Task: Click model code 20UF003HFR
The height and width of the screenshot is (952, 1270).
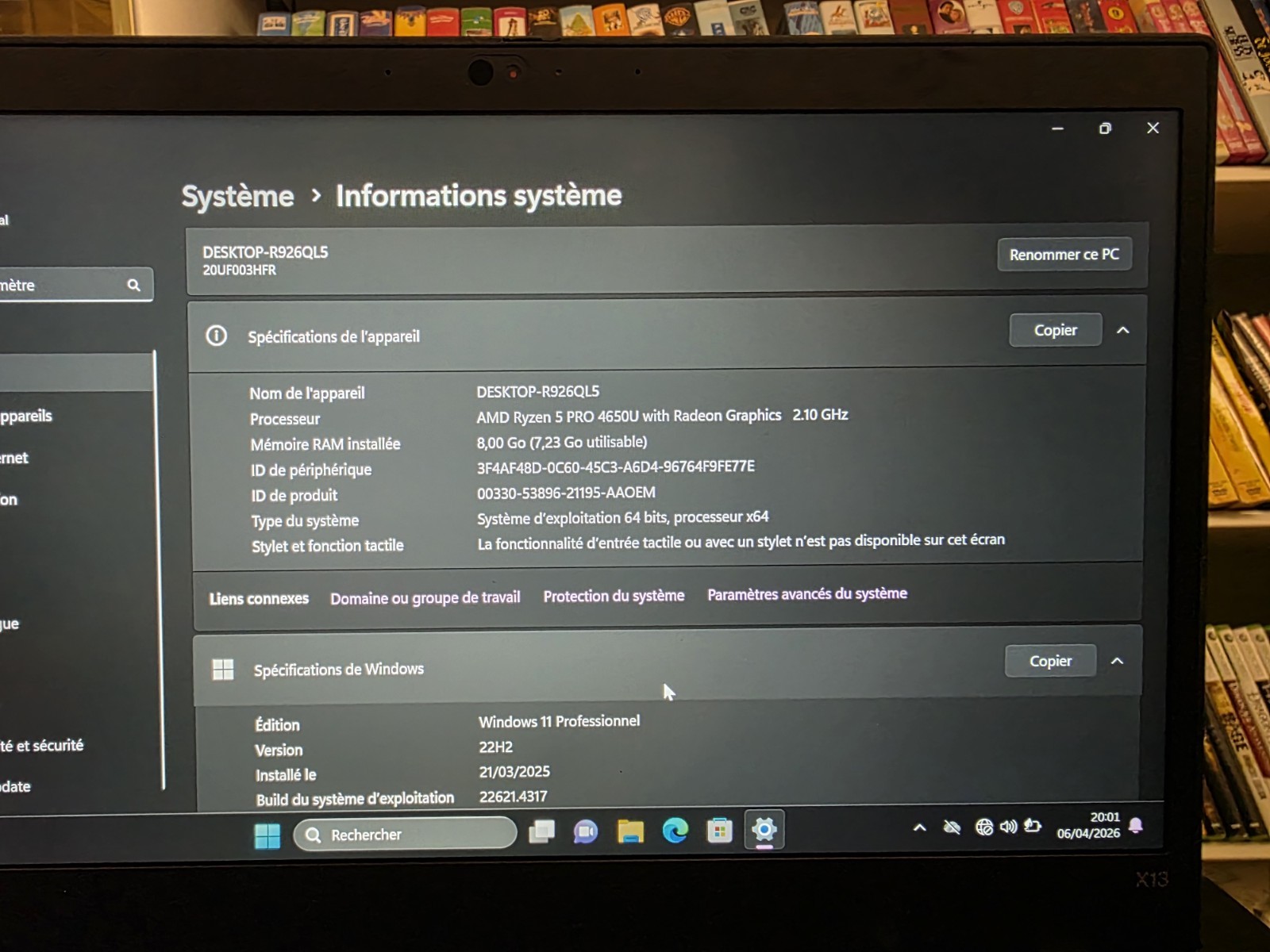Action: pos(239,271)
